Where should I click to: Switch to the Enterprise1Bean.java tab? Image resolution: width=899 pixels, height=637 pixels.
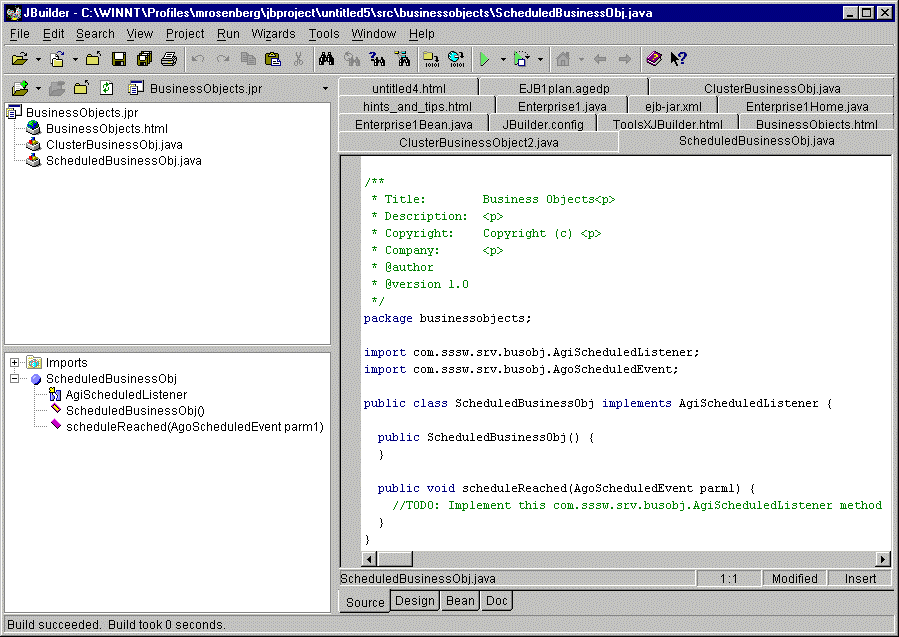click(x=413, y=124)
